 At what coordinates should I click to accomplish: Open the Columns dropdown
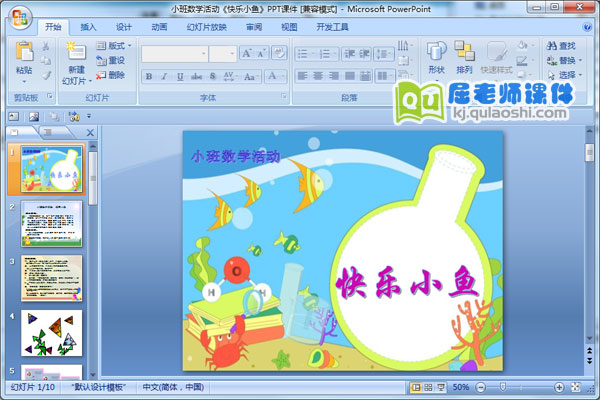[384, 76]
